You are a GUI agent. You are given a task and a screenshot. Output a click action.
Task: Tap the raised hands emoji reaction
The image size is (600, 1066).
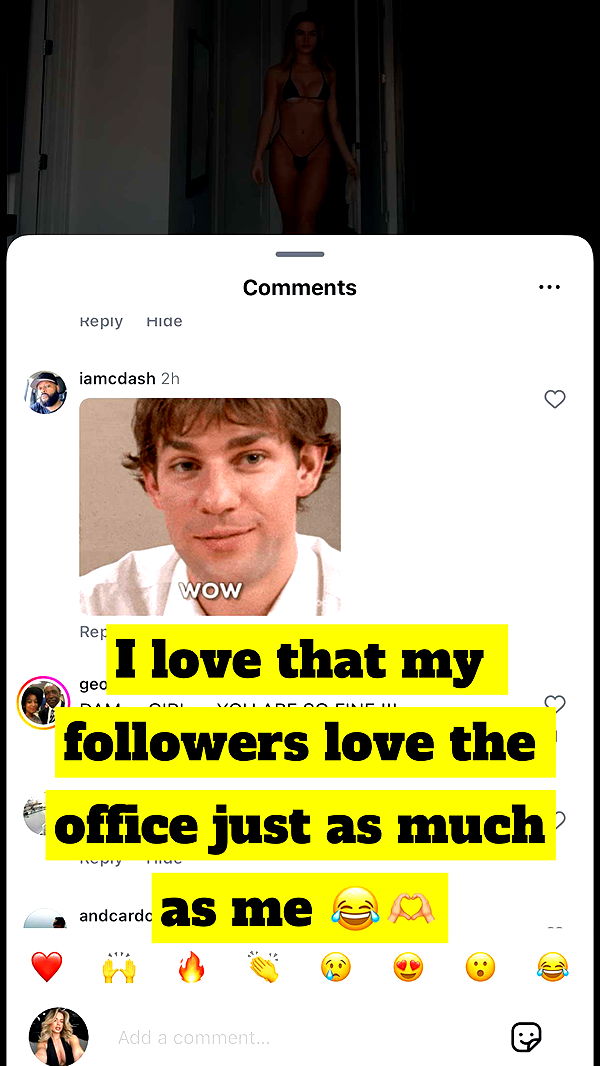pyautogui.click(x=118, y=967)
